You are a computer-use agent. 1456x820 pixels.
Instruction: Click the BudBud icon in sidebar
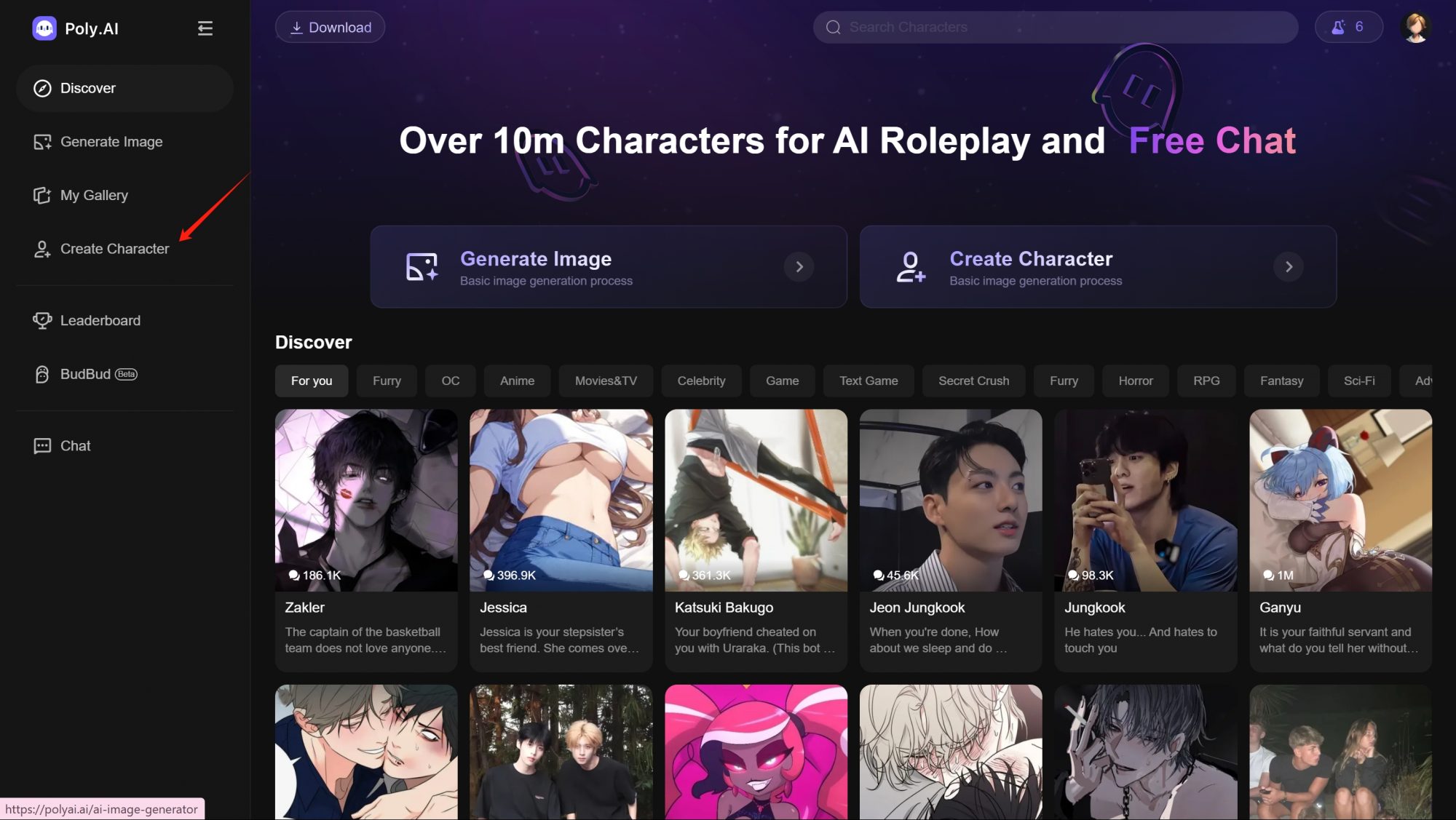click(42, 374)
